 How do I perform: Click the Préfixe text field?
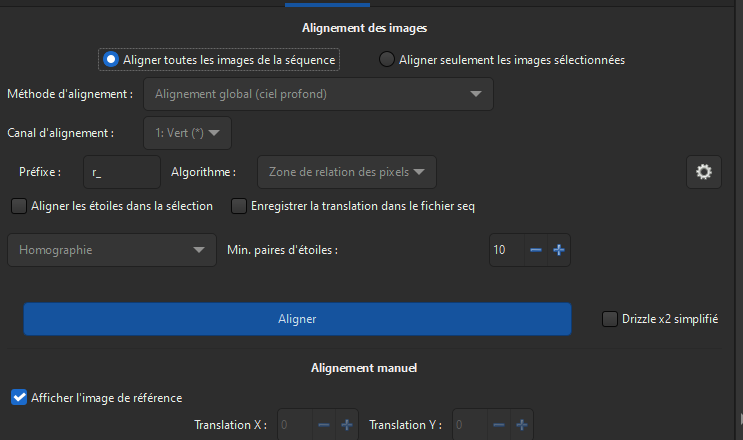click(x=122, y=172)
